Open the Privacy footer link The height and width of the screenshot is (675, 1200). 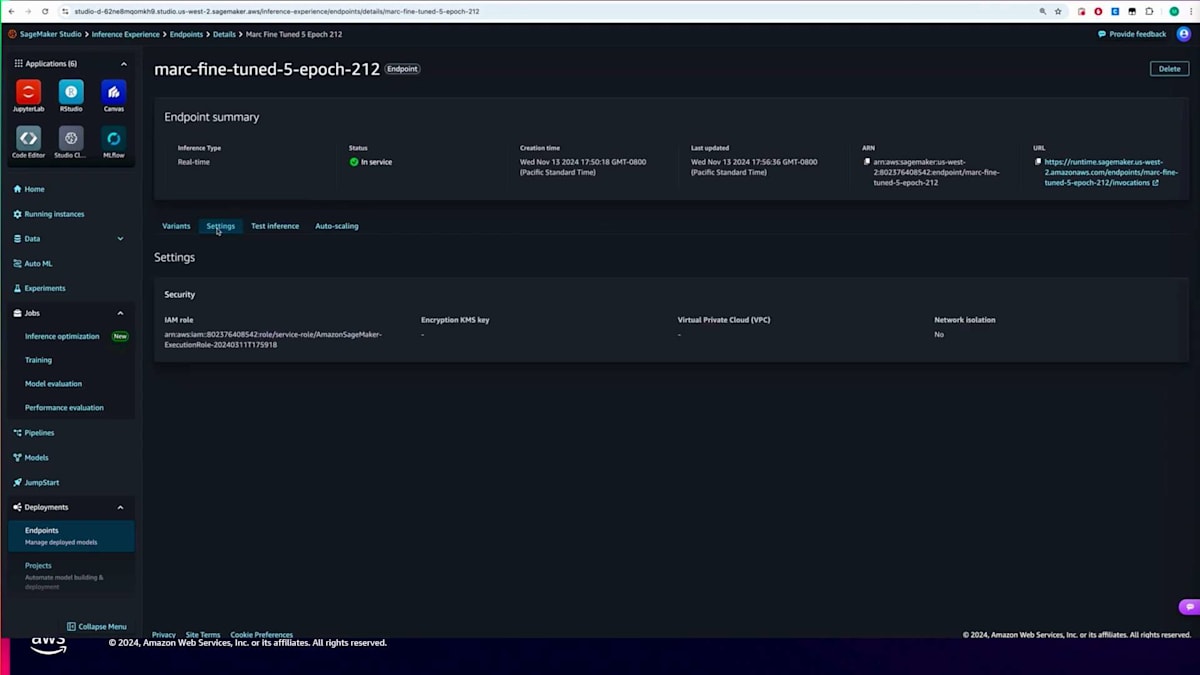click(164, 635)
